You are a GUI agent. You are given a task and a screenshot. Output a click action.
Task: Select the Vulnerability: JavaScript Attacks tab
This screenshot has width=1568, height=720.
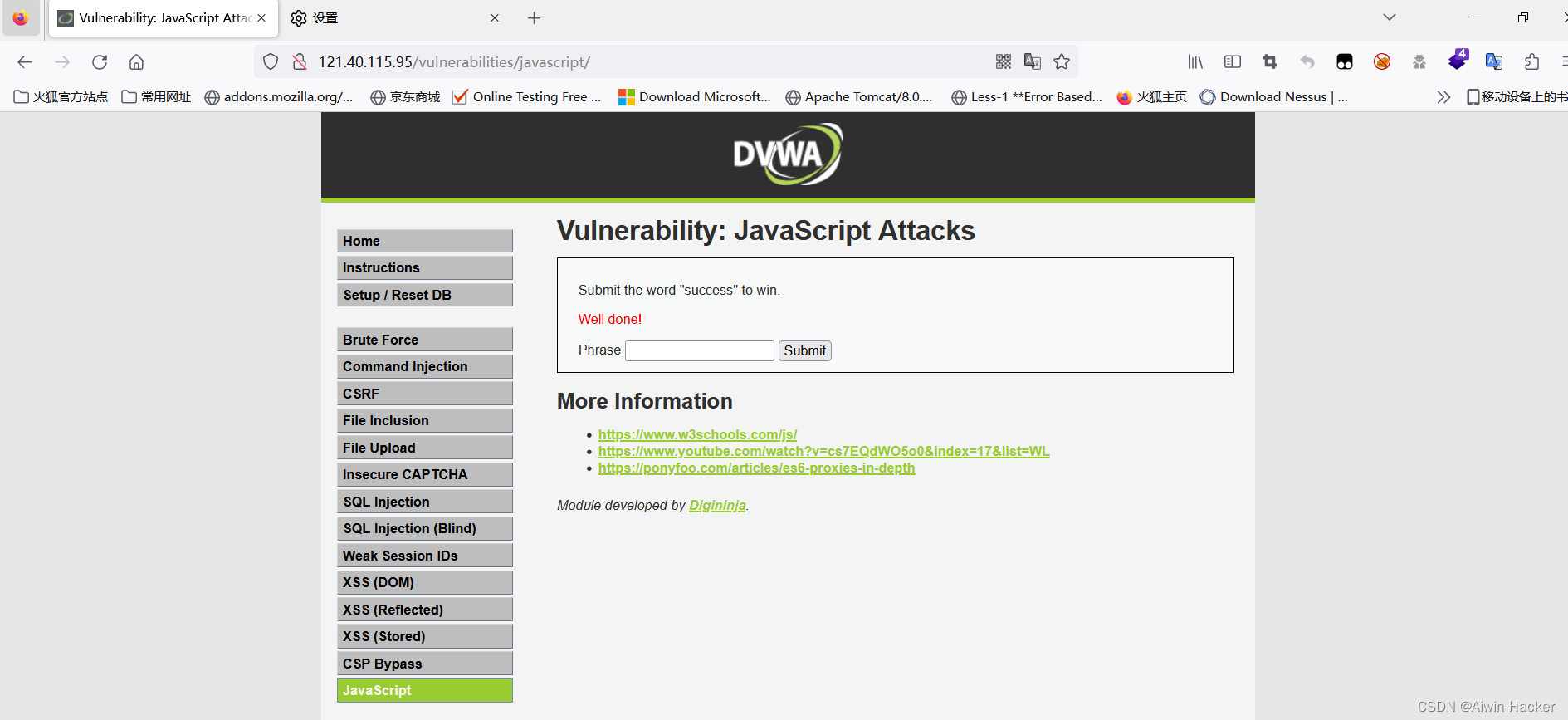164,17
